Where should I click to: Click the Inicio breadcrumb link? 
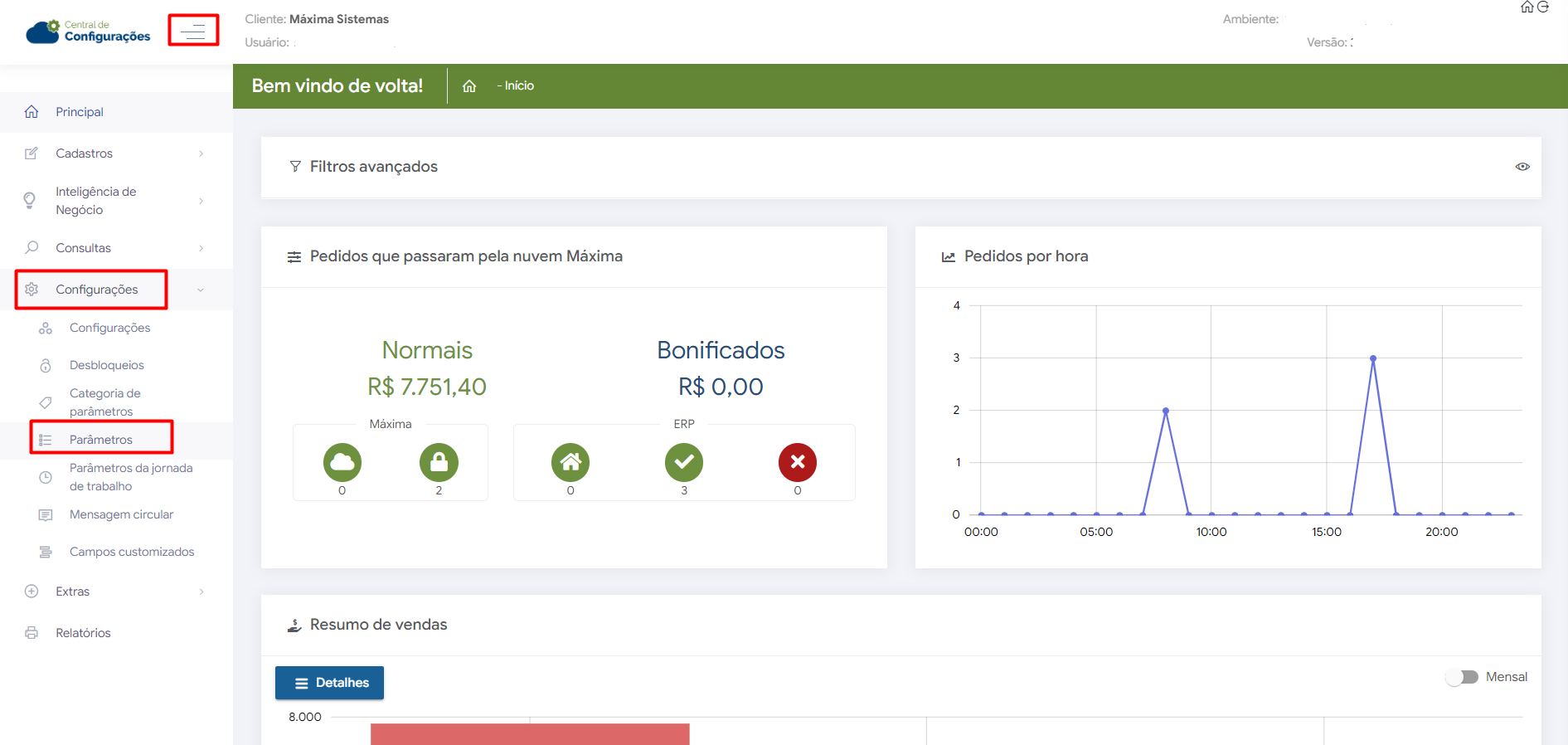(x=519, y=86)
